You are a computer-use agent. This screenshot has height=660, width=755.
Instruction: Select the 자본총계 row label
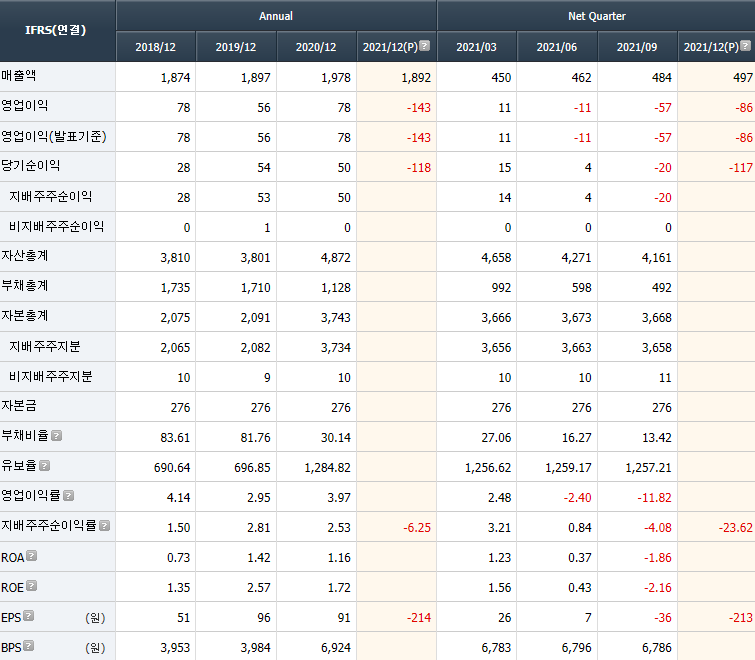(25, 315)
